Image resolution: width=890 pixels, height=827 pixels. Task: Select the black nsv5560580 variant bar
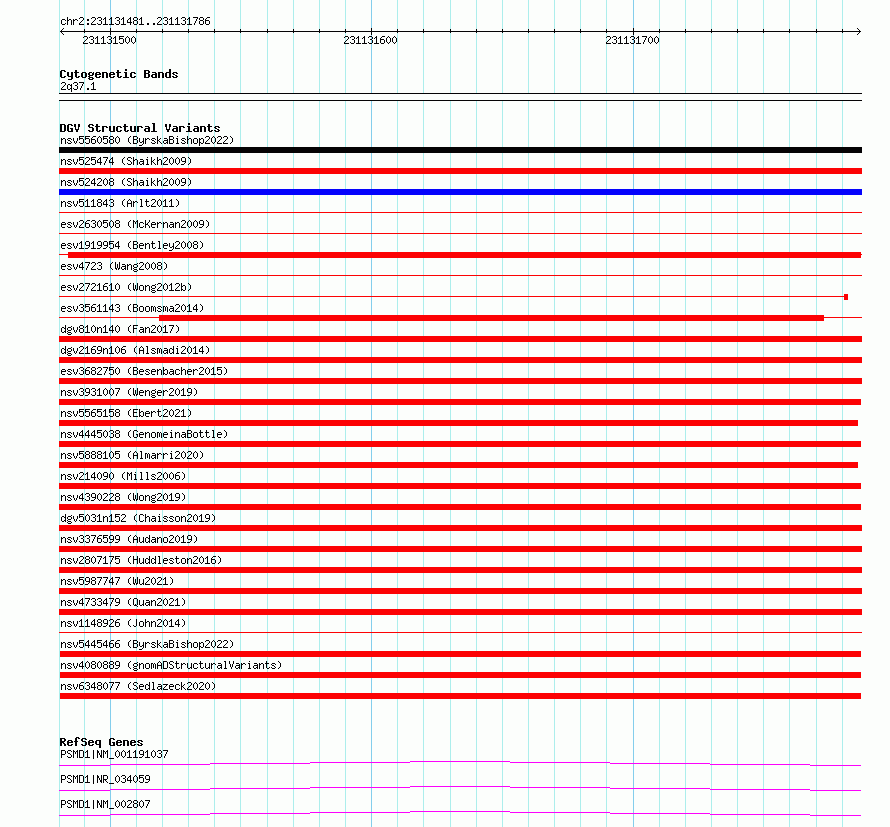[x=460, y=150]
